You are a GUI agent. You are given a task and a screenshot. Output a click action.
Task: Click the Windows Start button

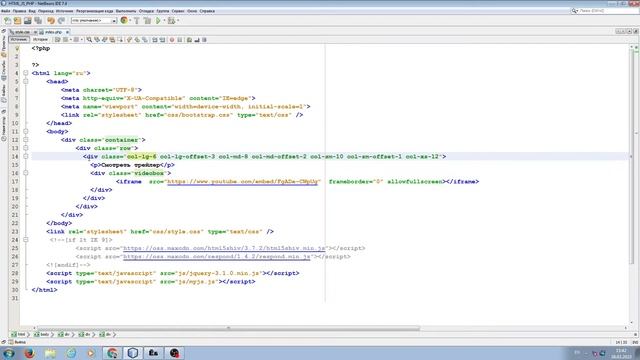(8, 353)
